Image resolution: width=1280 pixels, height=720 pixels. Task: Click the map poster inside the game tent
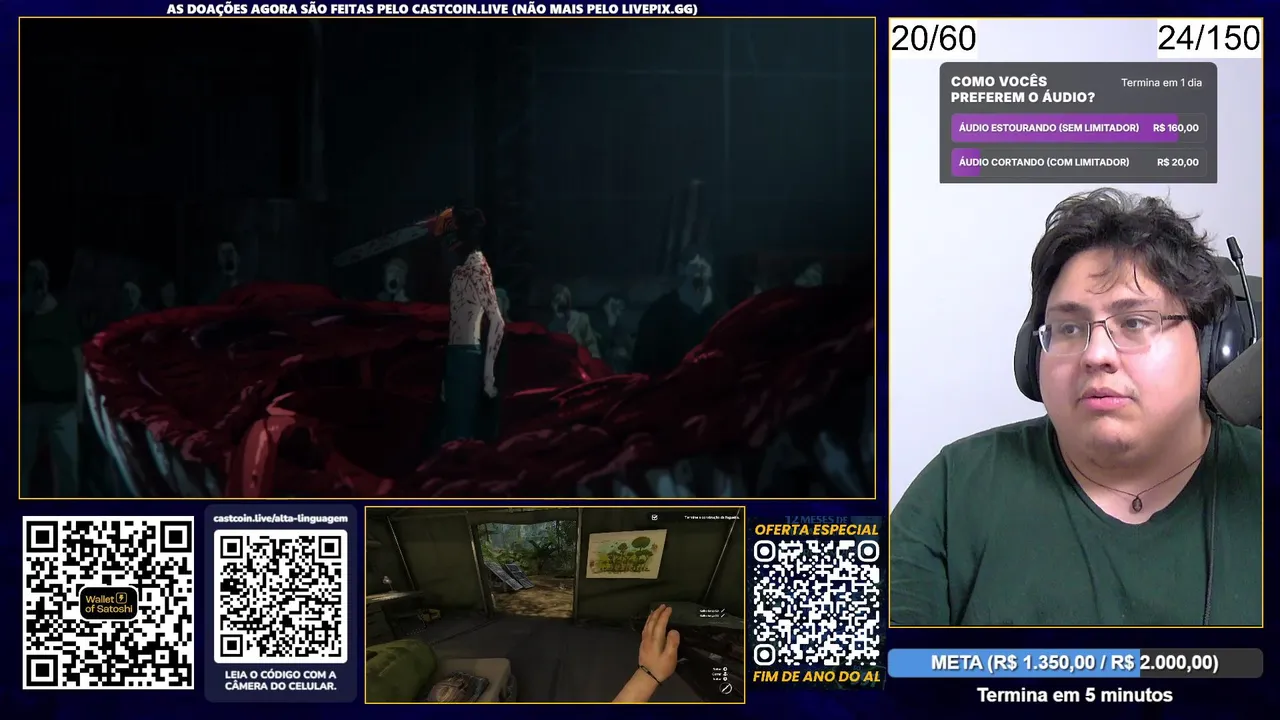[626, 553]
